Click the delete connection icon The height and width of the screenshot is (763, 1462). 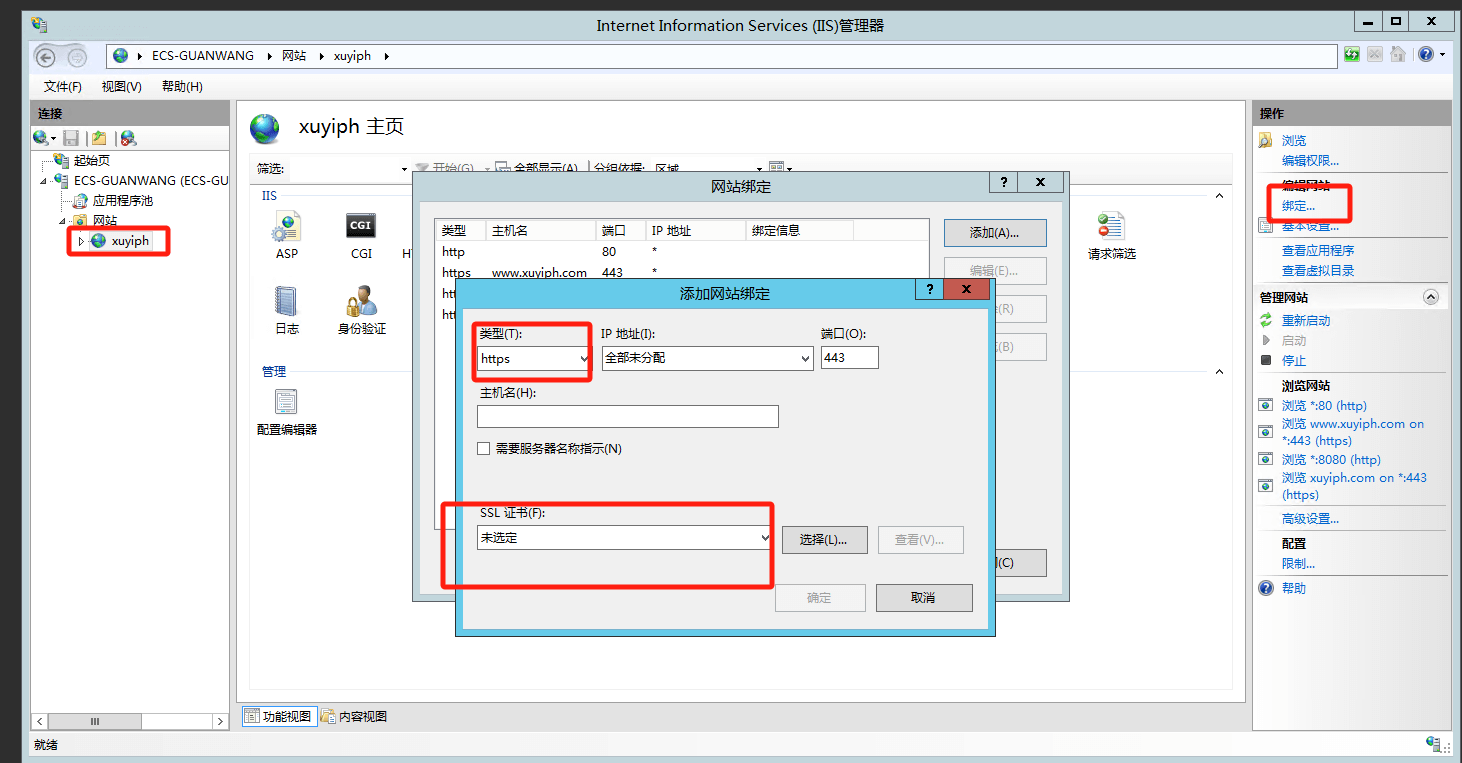[128, 138]
